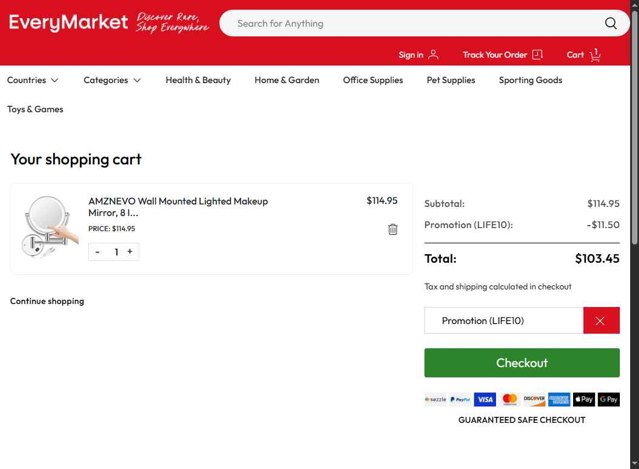Click Tax and shipping calculated in checkout
Screen dimensions: 639x469
pos(498,286)
